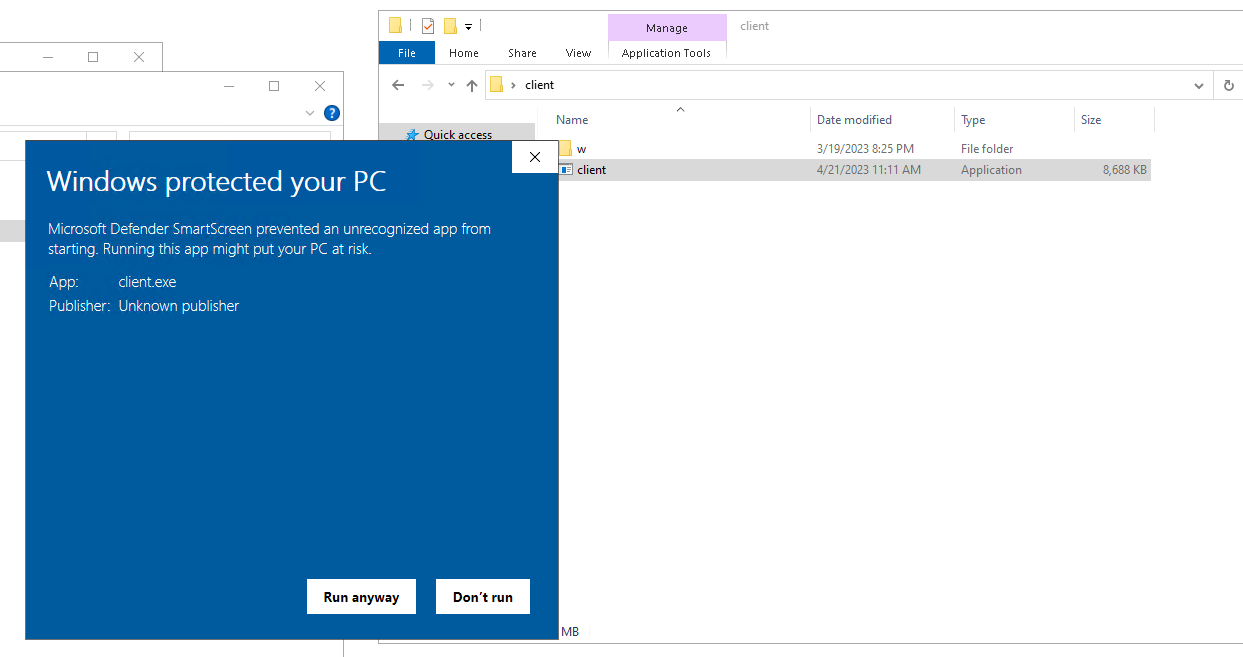Screen dimensions: 1243x657
Task: Click the 3/19/2023 8:25 PM date cell
Action: (866, 149)
